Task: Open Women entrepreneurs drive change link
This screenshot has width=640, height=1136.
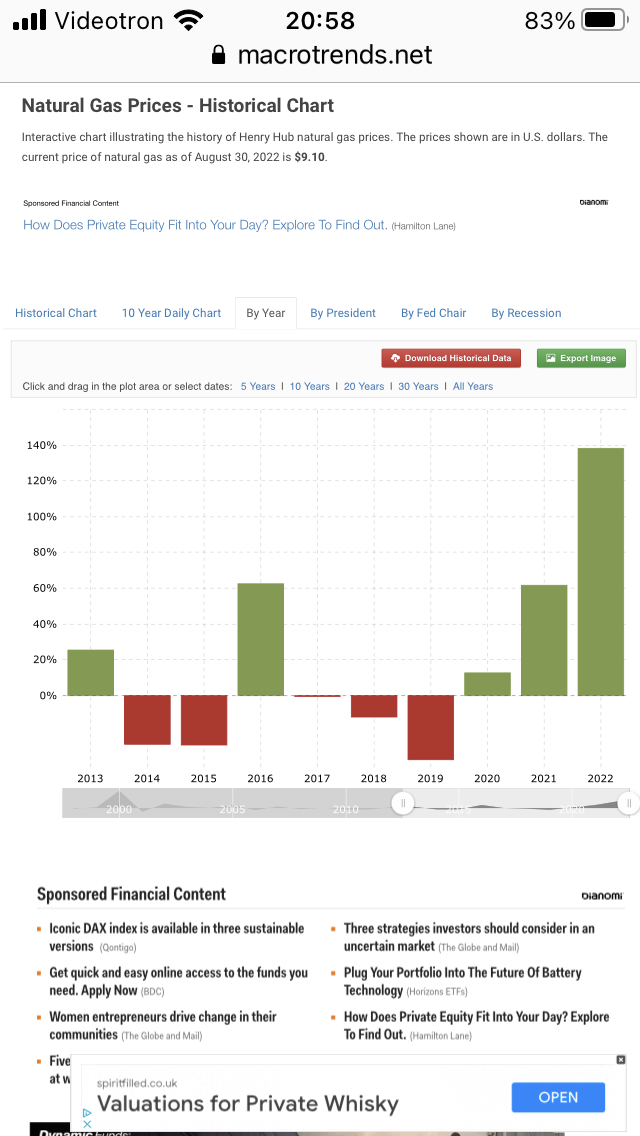Action: 163,1025
